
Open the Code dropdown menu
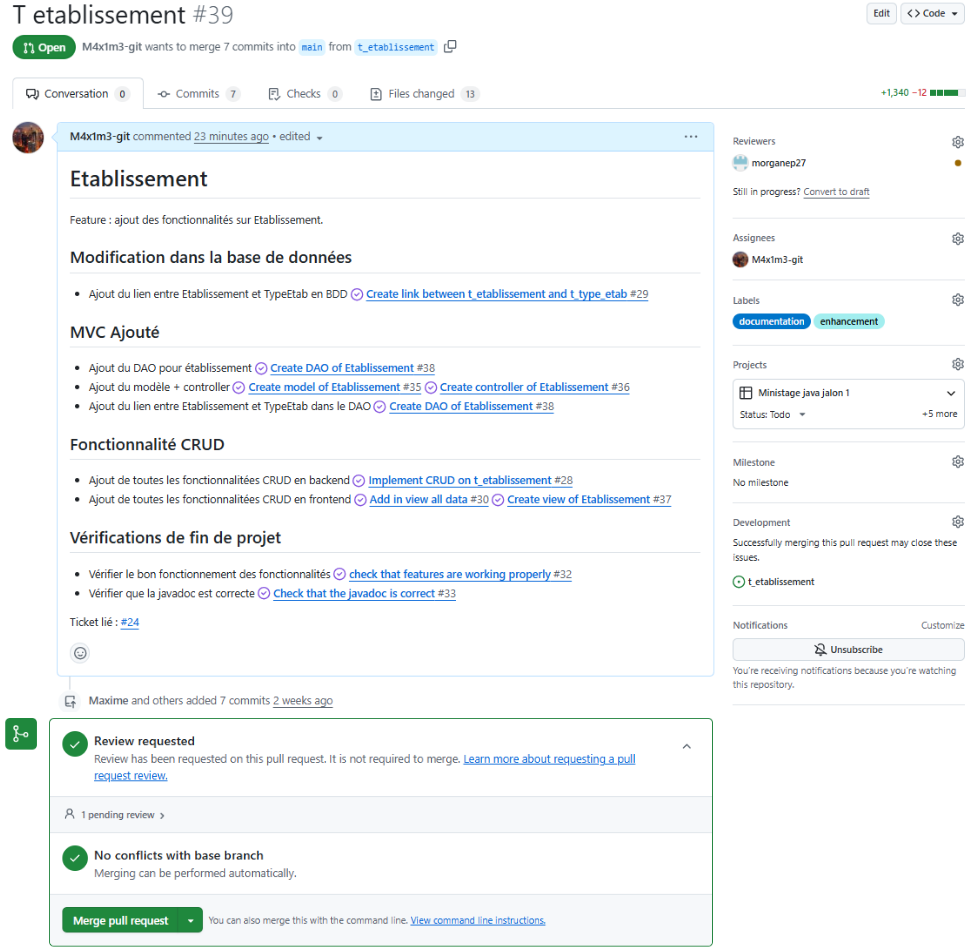931,13
